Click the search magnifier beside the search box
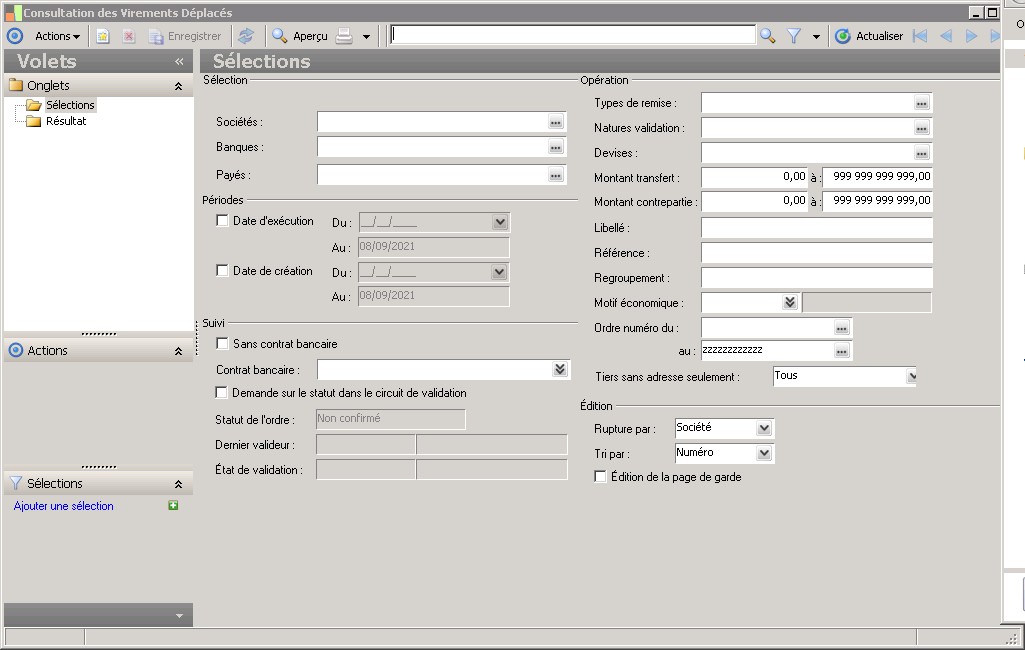Screen dimensions: 1025x650 pos(767,36)
